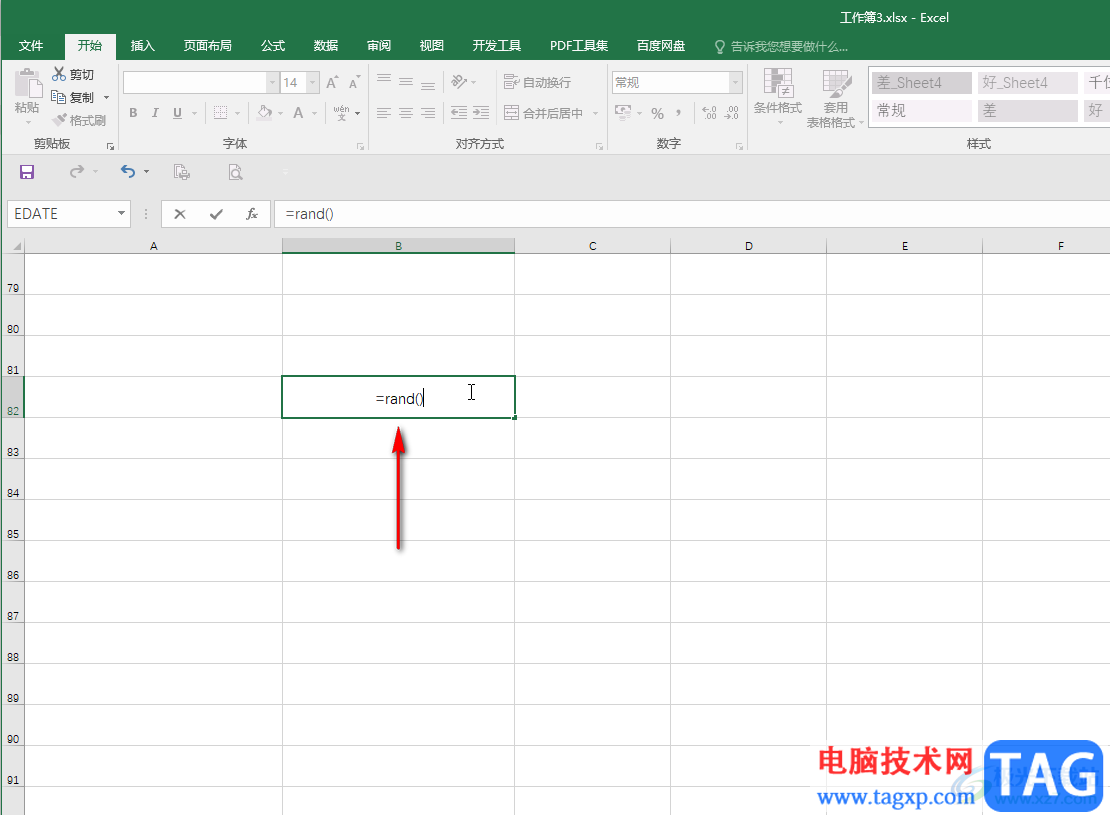Click the Fill Color bucket

point(265,113)
